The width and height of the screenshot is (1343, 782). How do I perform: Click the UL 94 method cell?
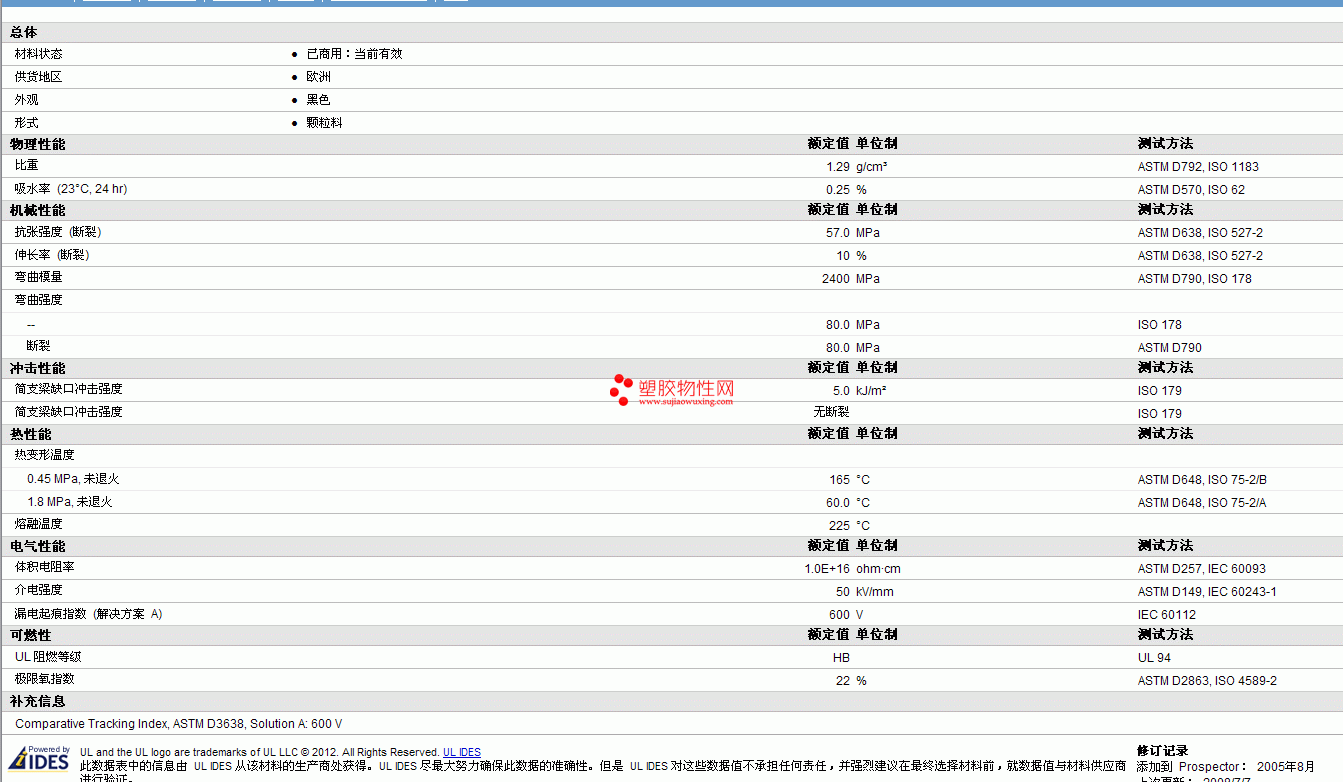point(1154,658)
